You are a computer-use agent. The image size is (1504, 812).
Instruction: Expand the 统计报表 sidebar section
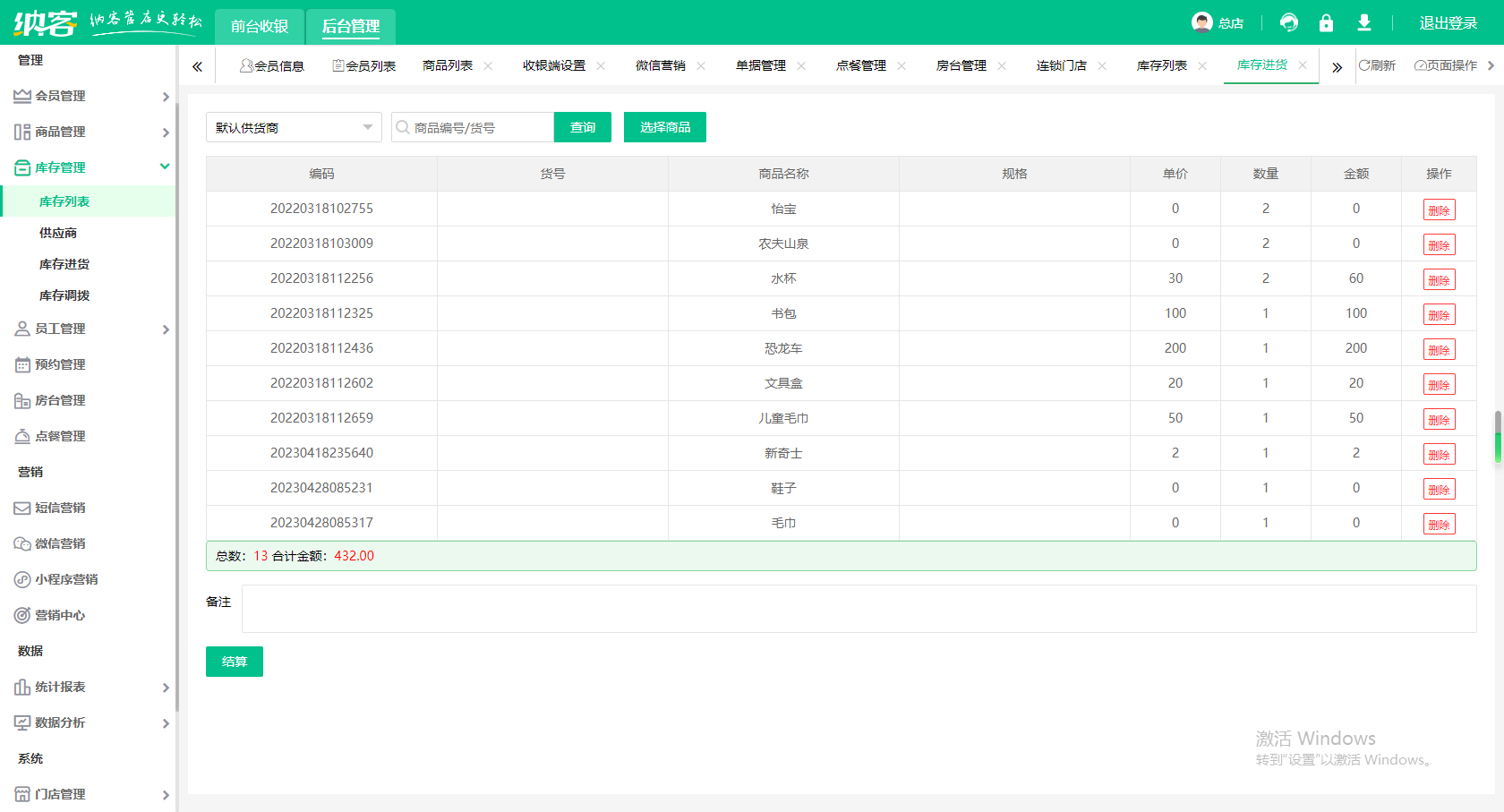[x=90, y=687]
